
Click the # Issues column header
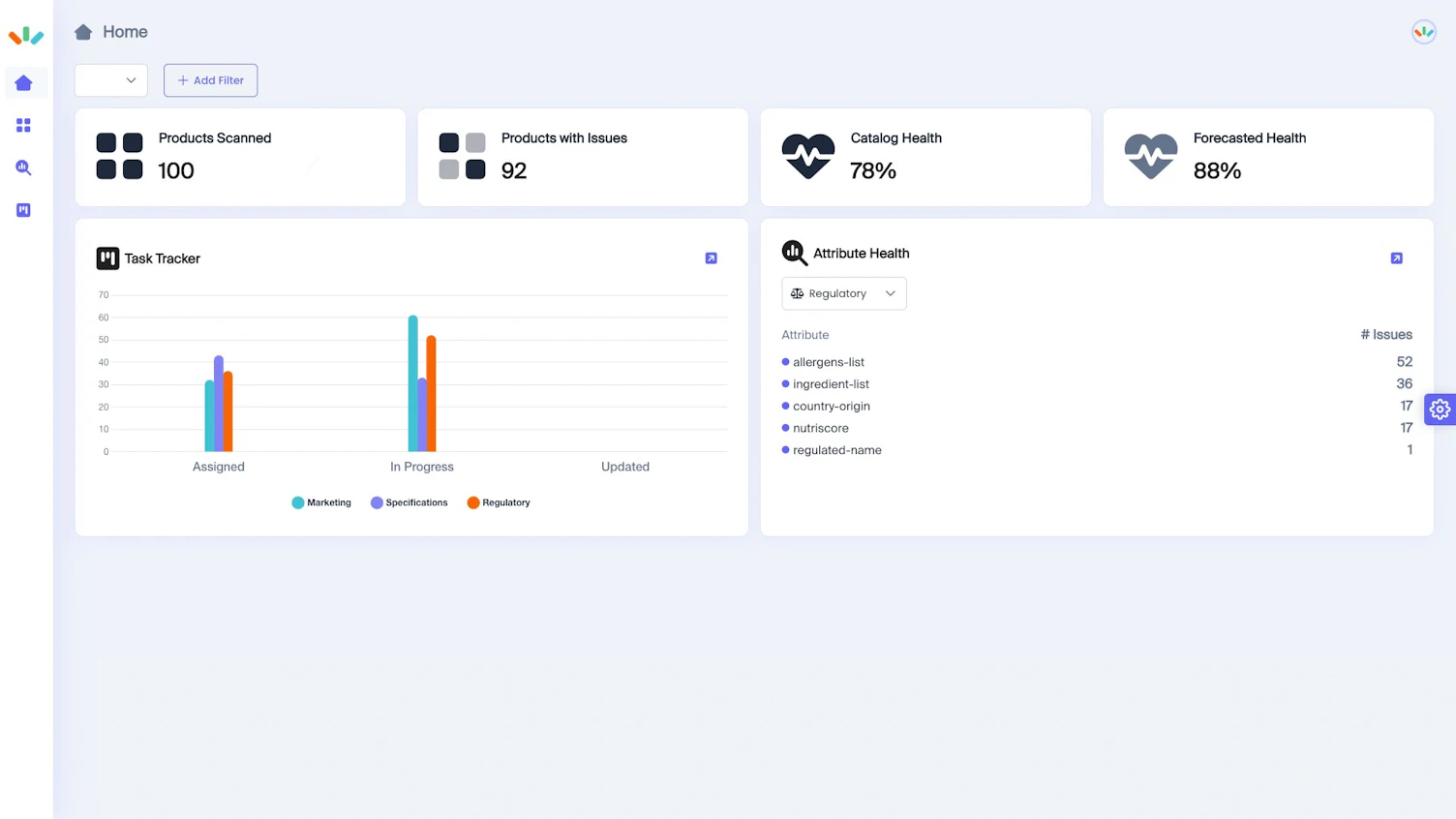point(1386,335)
